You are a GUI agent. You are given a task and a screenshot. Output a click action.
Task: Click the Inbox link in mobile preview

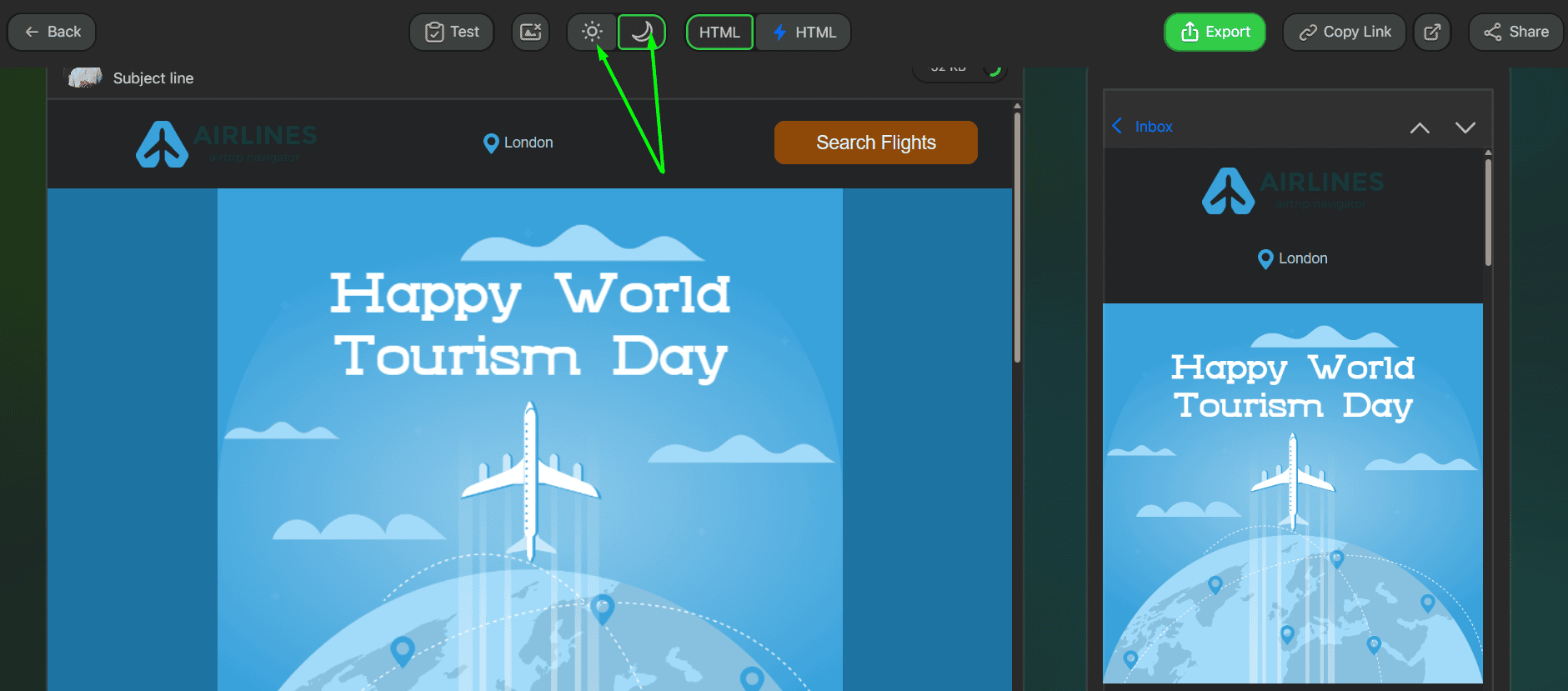(1154, 127)
